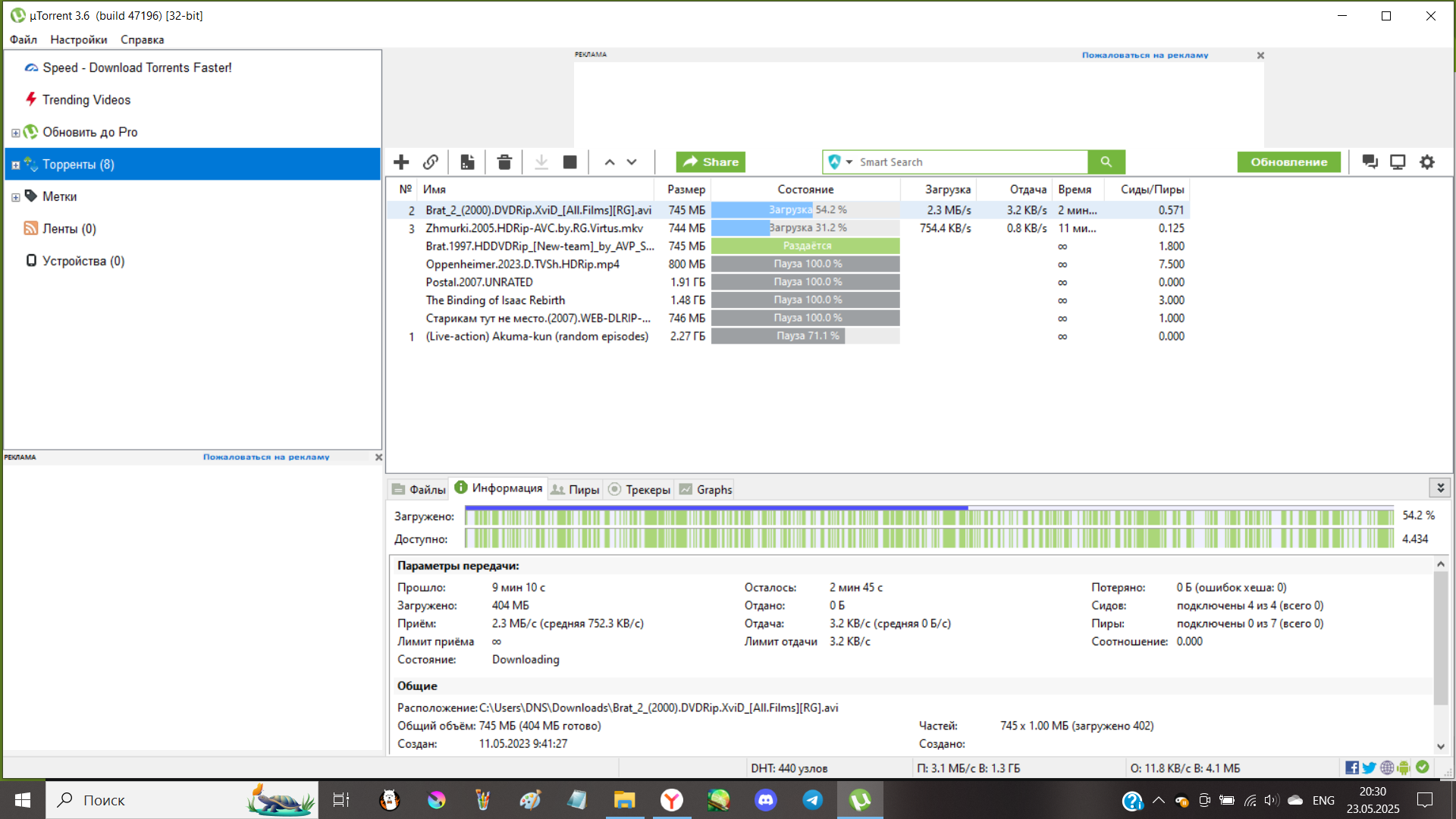1456x819 pixels.
Task: Select Postal.2007.UNRATED torrent row
Action: point(787,282)
